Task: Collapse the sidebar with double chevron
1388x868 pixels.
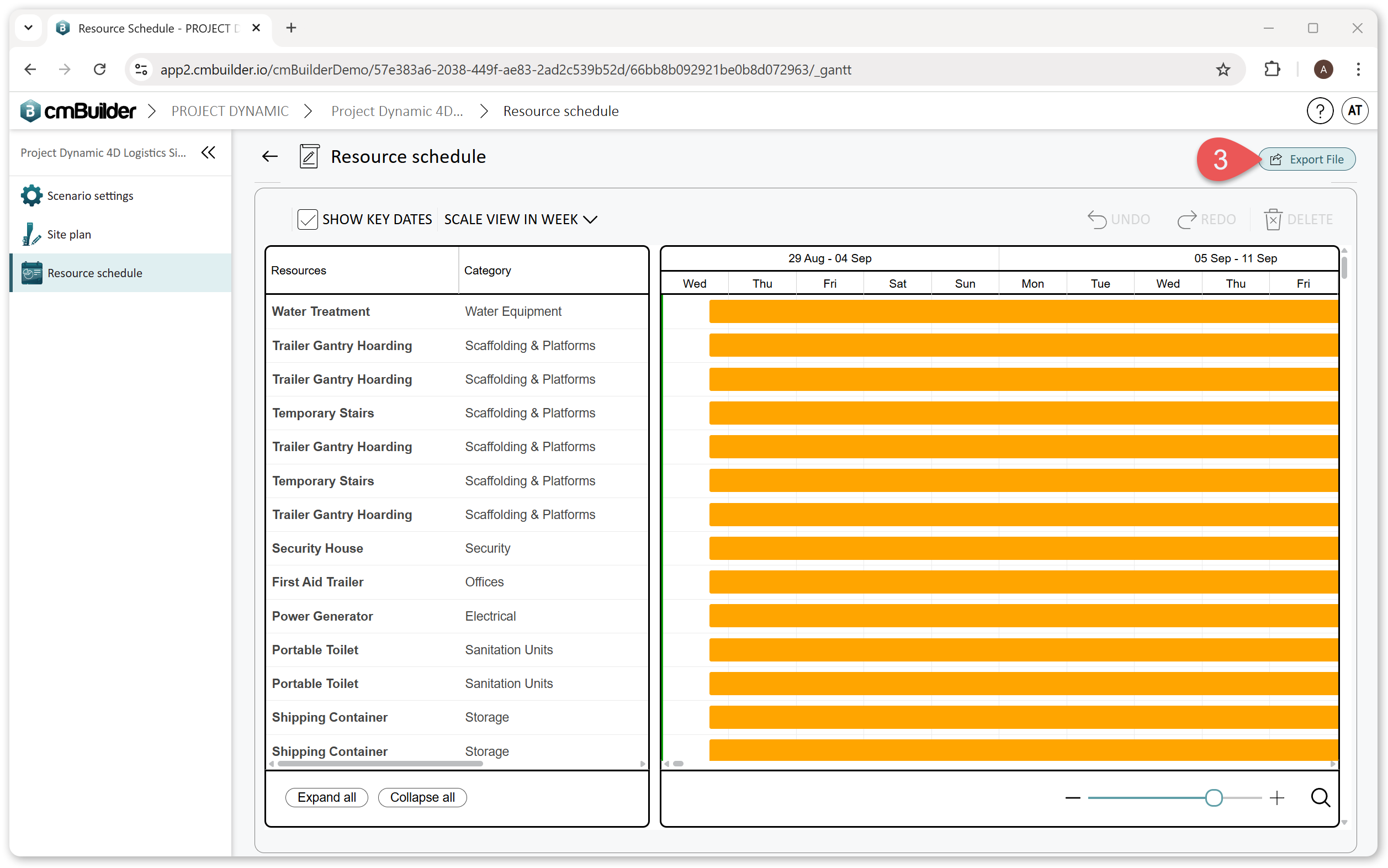Action: (208, 153)
